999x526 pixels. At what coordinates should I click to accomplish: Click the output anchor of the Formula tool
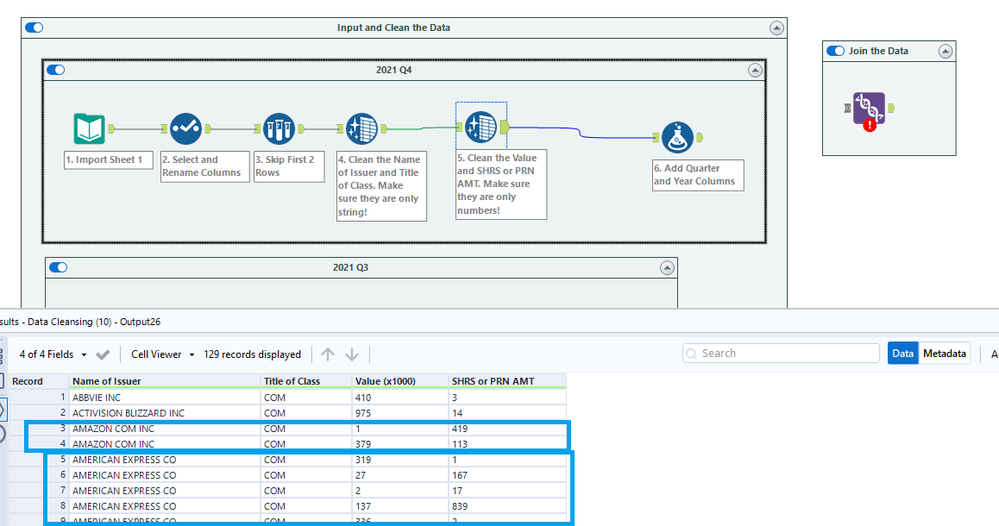point(700,138)
